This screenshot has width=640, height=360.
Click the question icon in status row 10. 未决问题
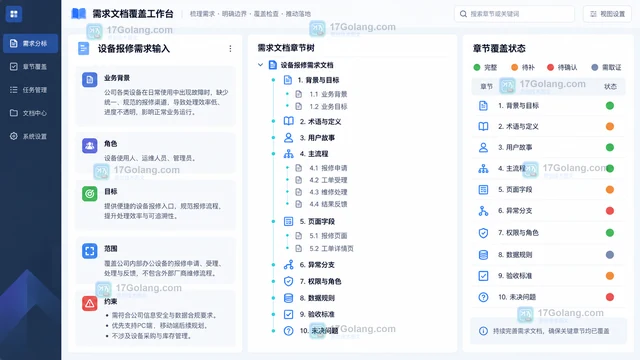point(483,297)
